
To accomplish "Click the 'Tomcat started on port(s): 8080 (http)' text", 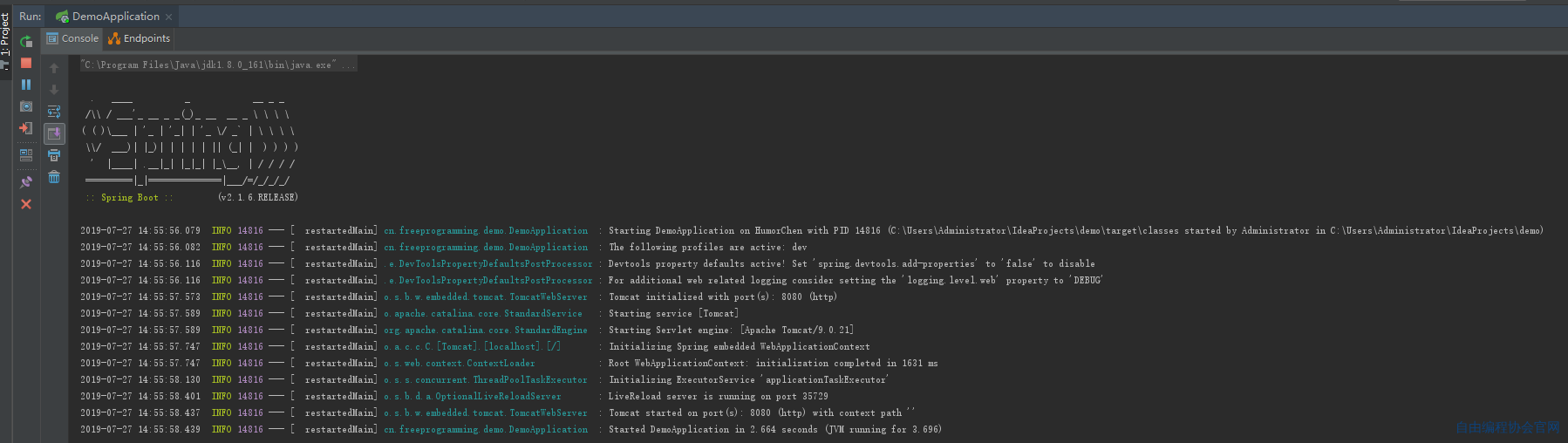I will (761, 413).
